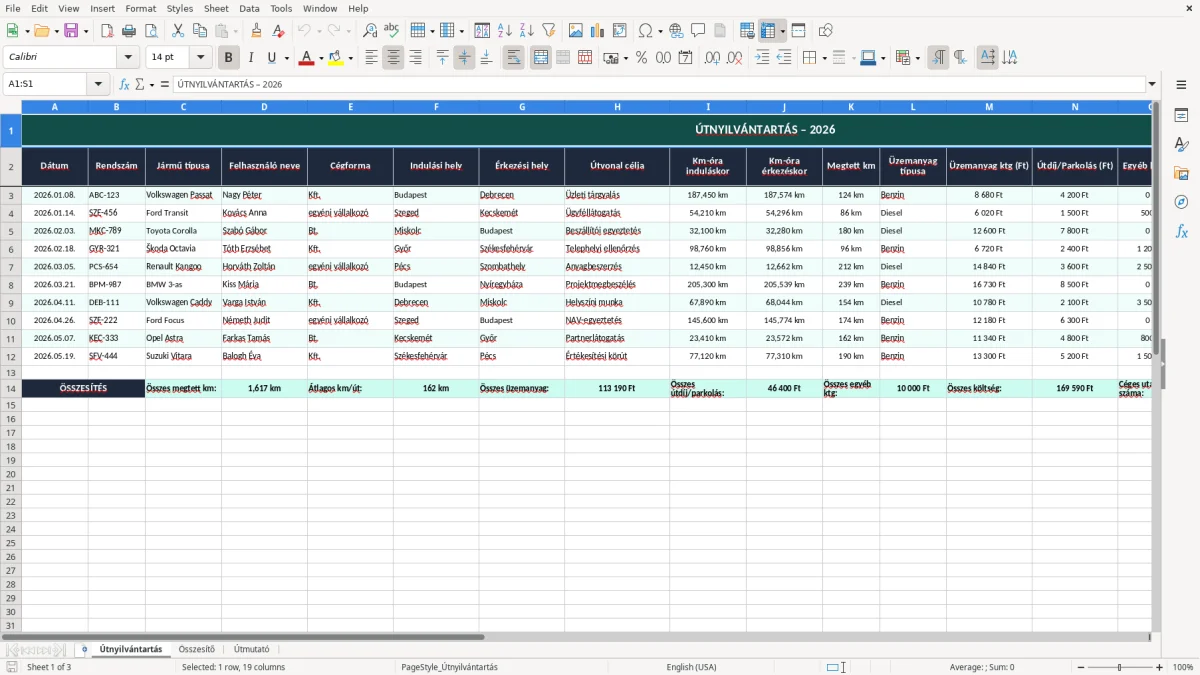Expand the font color dropdown arrow
Image resolution: width=1200 pixels, height=675 pixels.
320,58
